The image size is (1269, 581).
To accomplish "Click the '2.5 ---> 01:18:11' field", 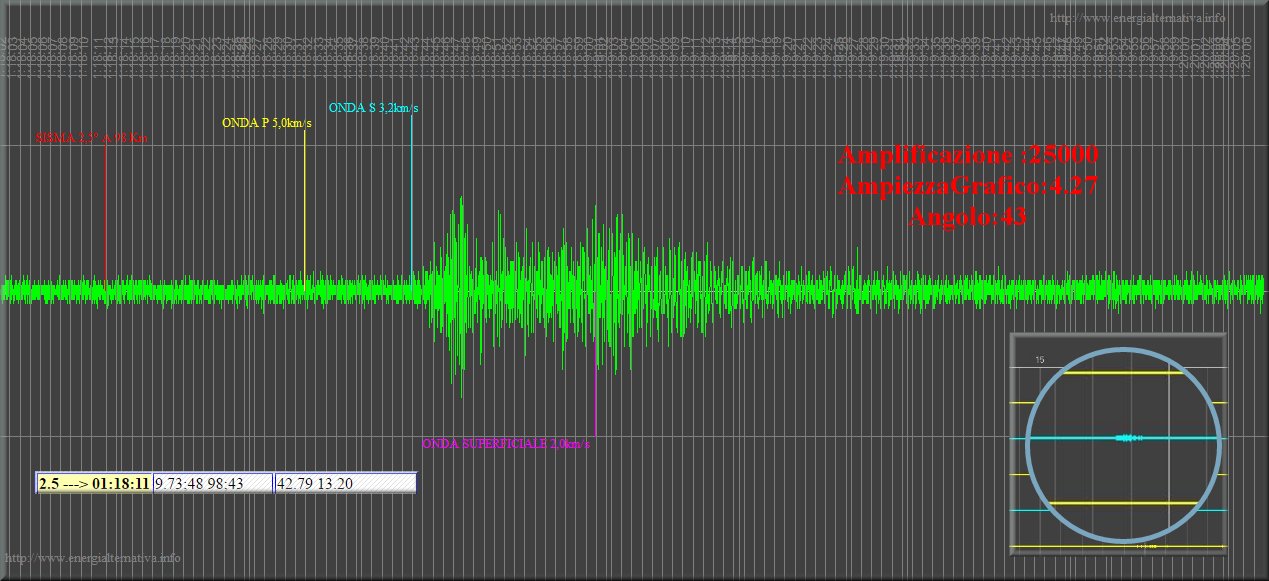I will tap(94, 483).
